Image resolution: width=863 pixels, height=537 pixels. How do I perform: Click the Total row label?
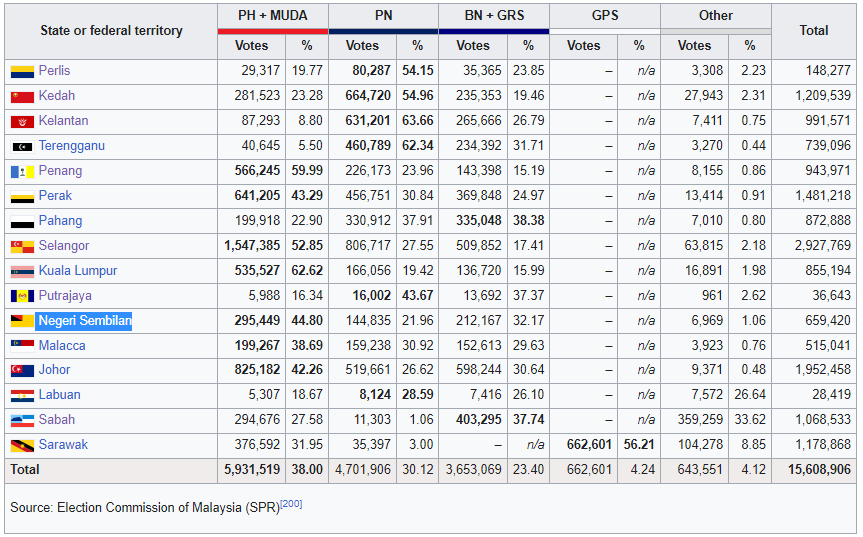tap(25, 469)
